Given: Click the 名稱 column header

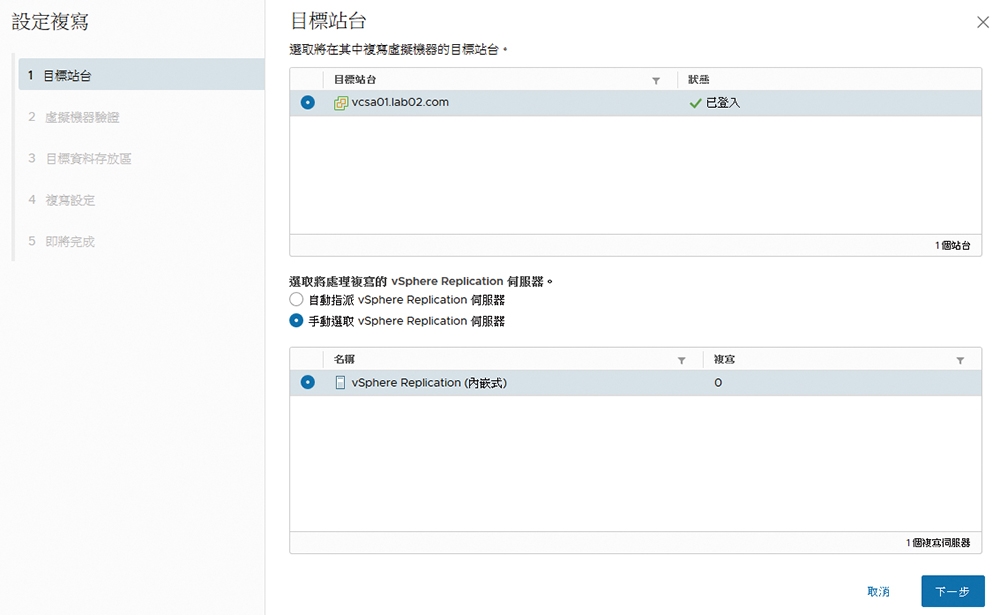Looking at the screenshot, I should [x=344, y=360].
